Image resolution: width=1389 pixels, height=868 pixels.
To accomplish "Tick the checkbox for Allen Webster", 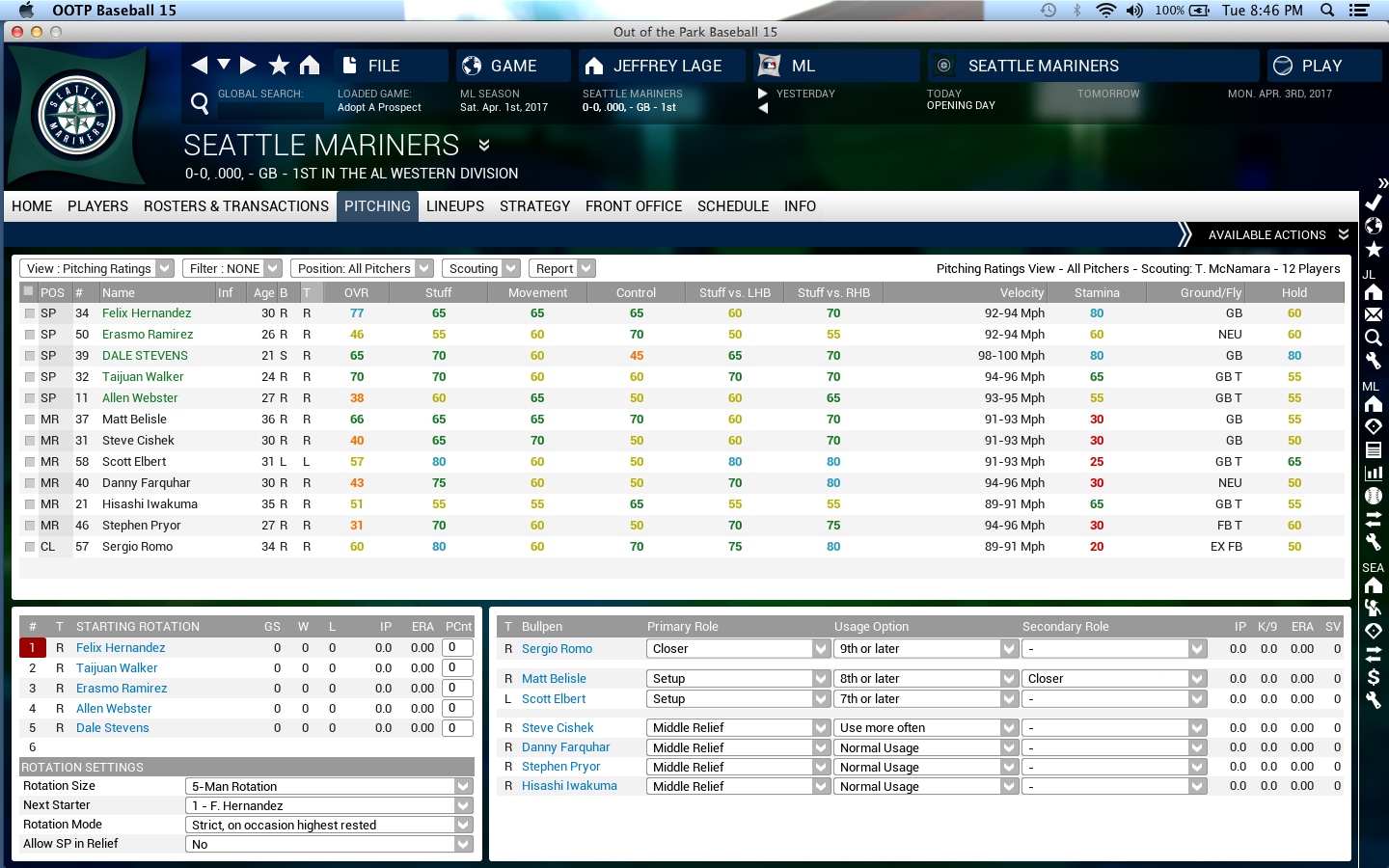I will point(29,398).
